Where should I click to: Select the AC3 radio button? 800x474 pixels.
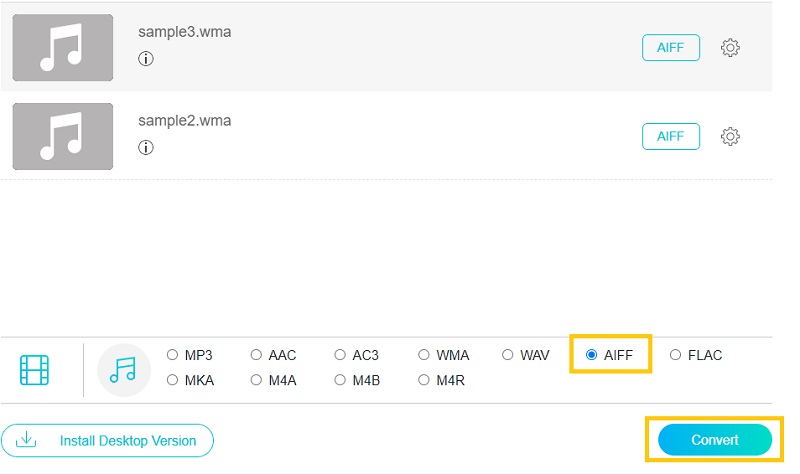341,355
